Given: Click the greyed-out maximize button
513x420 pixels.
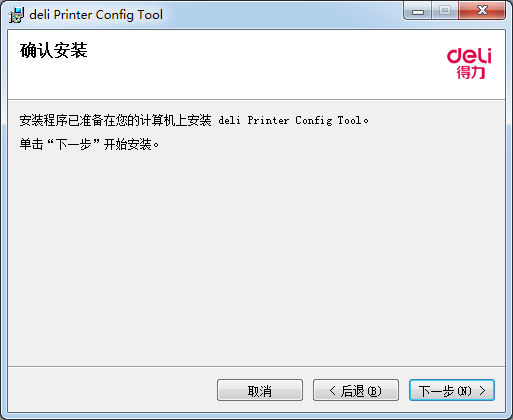Looking at the screenshot, I should coord(445,11).
